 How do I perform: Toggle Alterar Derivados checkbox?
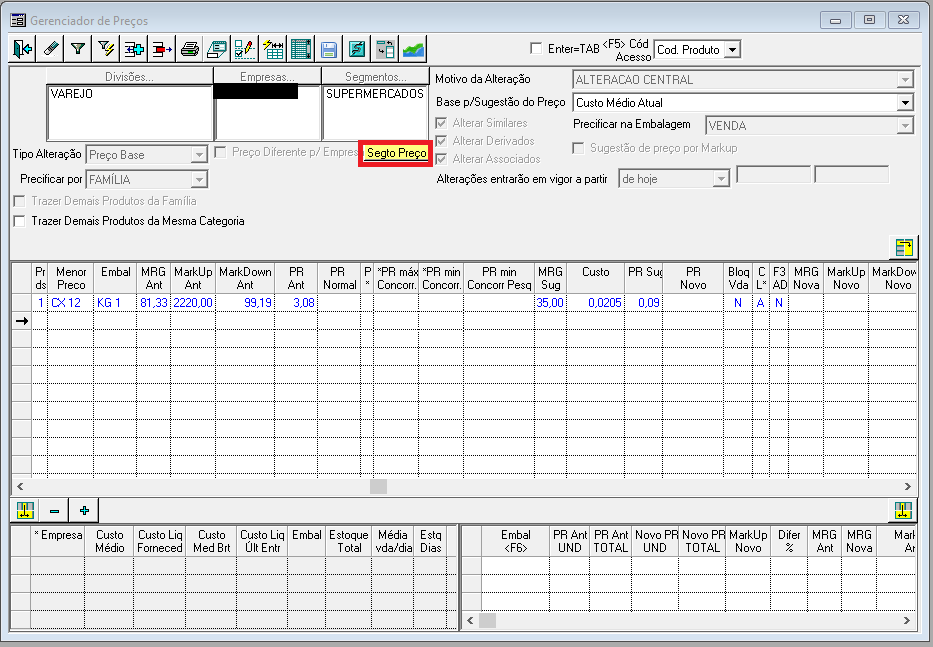coord(441,141)
